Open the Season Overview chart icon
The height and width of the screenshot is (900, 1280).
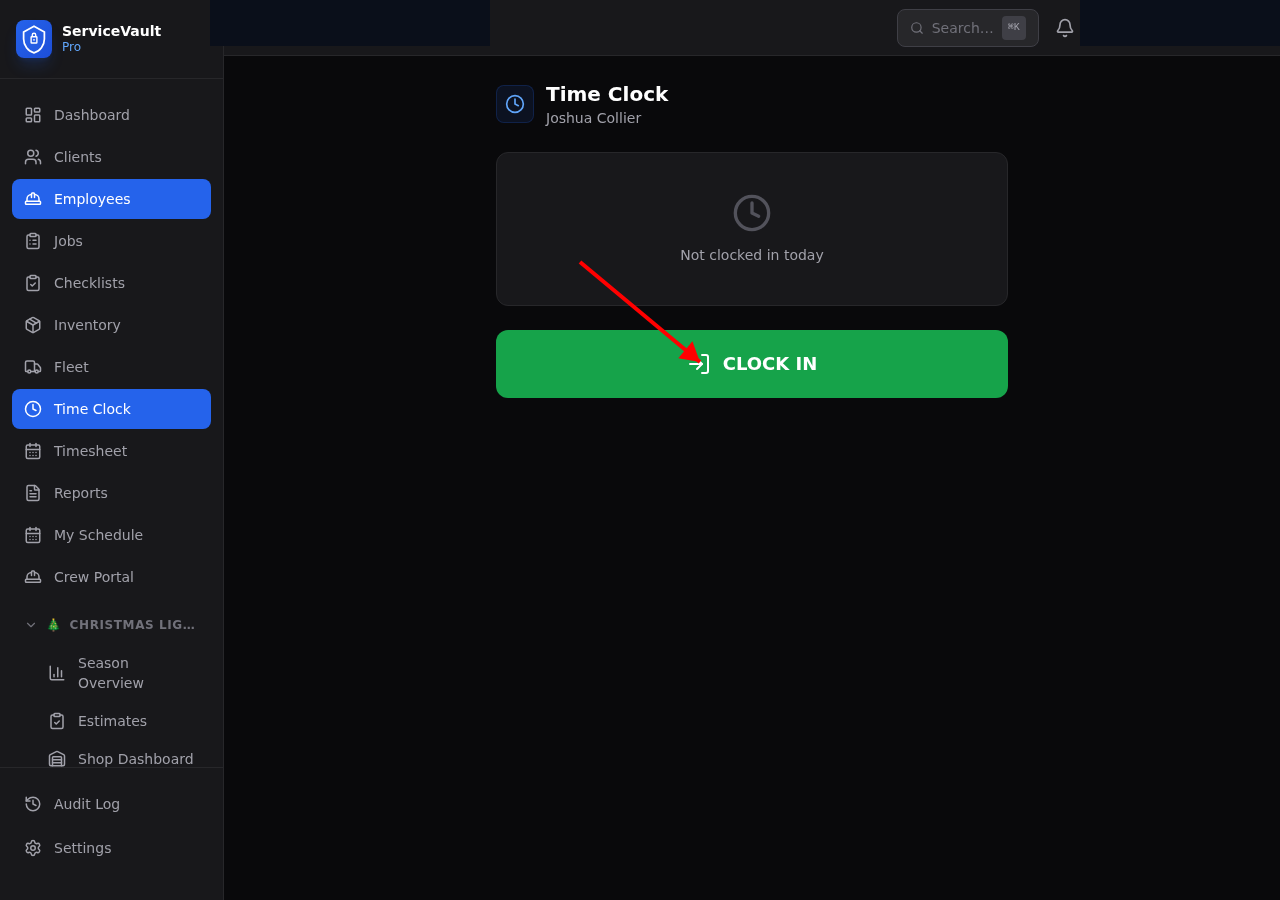coord(57,673)
